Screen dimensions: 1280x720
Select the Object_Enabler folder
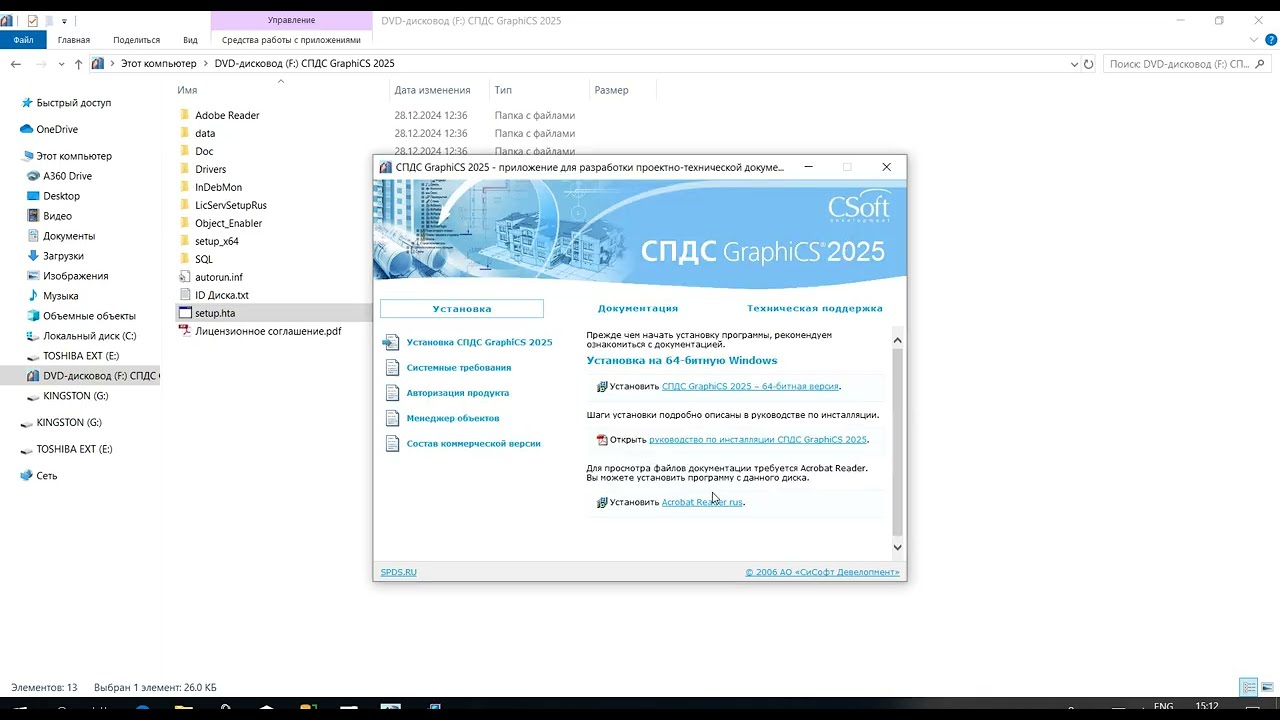(x=228, y=224)
